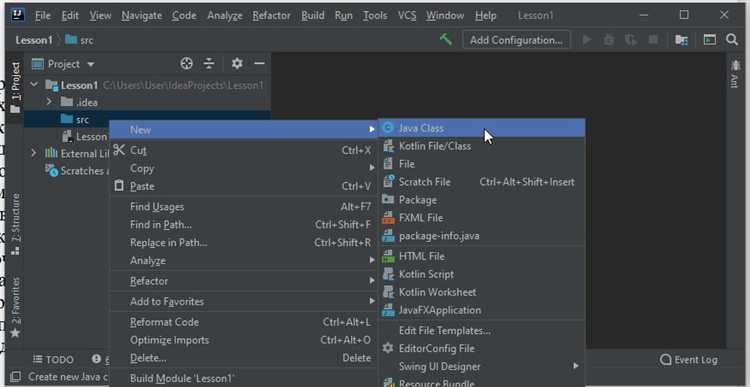This screenshot has width=750, height=387.
Task: Toggle the 2: Structure tool window tab
Action: [x=16, y=224]
